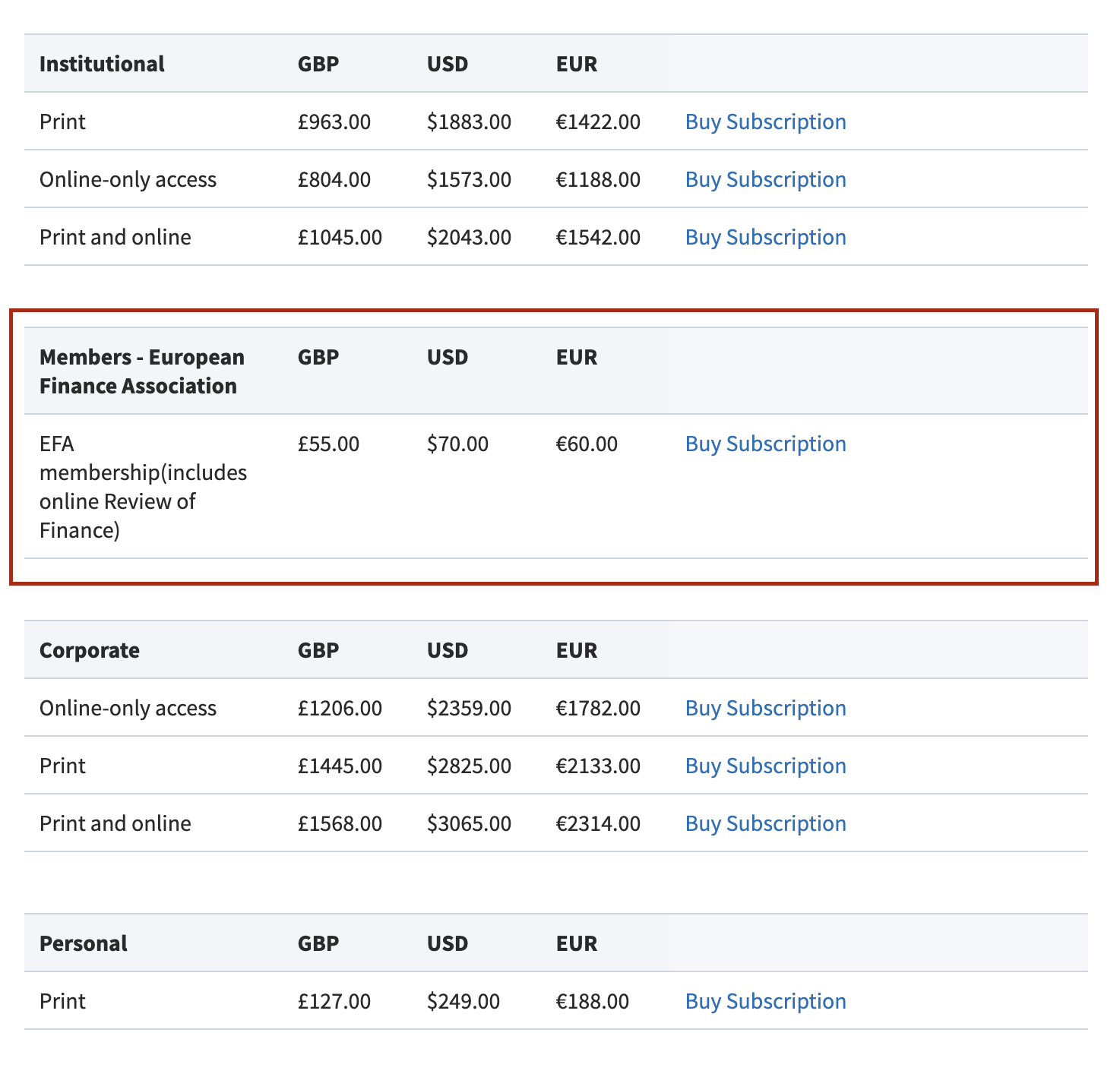The image size is (1120, 1077).
Task: Click the Personal table heading
Action: (x=84, y=944)
